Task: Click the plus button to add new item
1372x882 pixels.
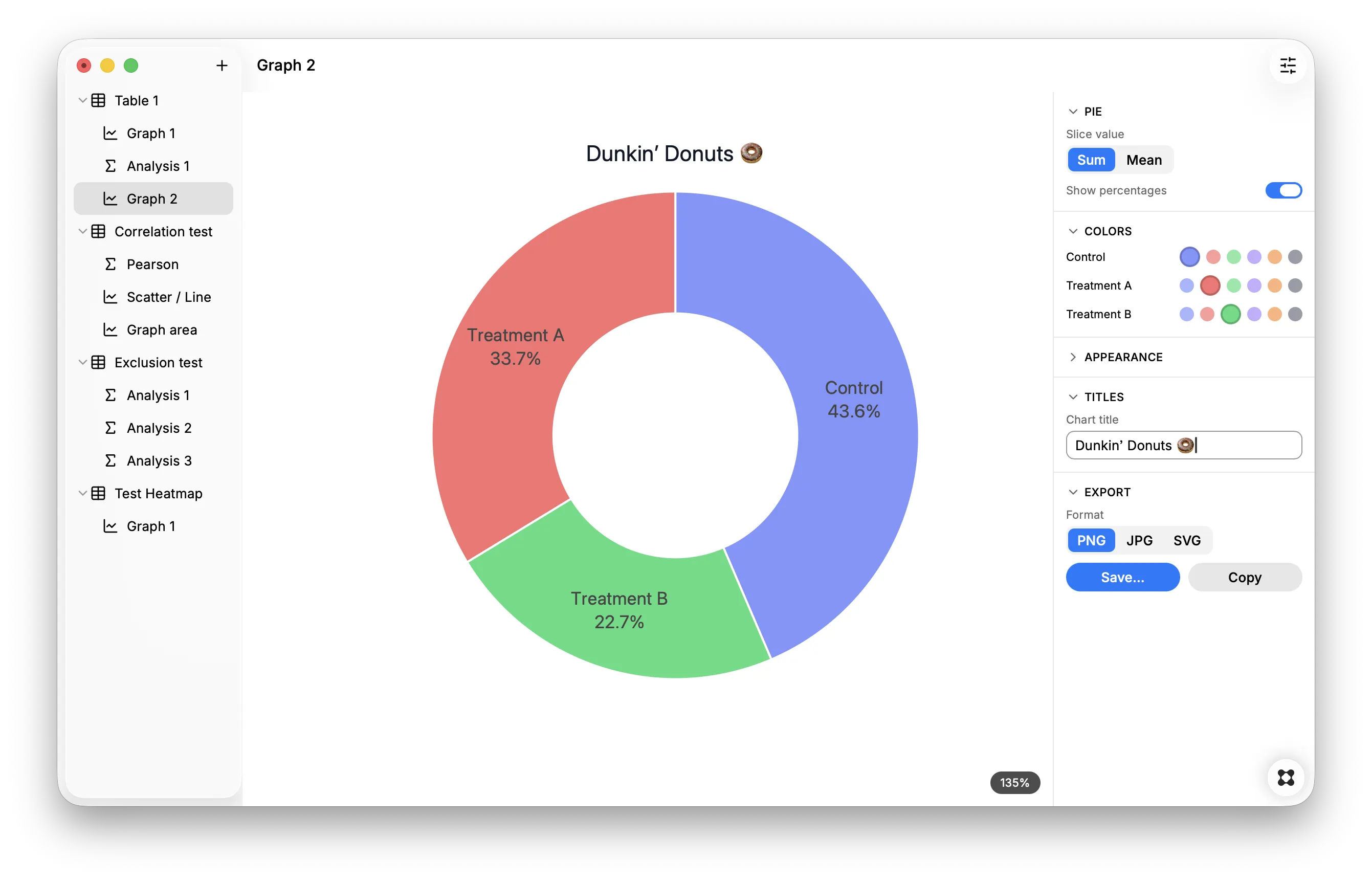Action: click(x=222, y=66)
